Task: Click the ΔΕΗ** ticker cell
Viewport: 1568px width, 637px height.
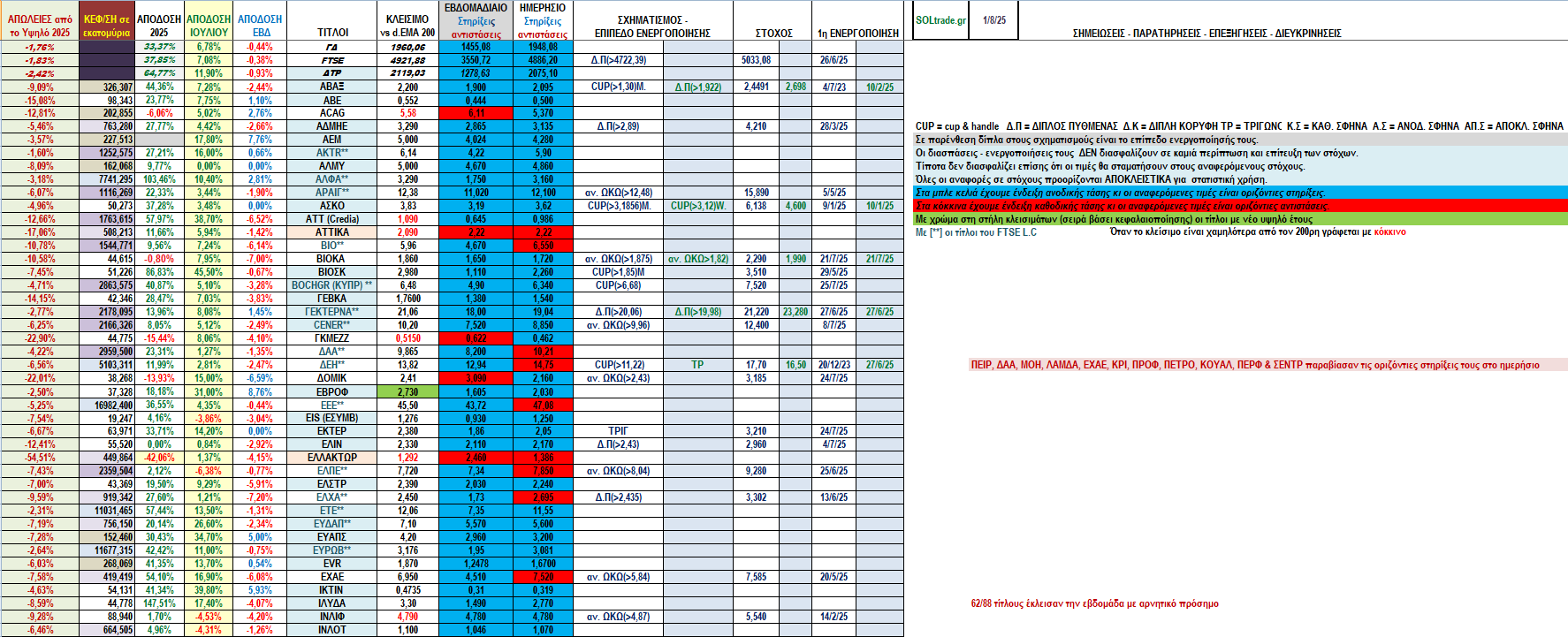Action: click(x=332, y=365)
